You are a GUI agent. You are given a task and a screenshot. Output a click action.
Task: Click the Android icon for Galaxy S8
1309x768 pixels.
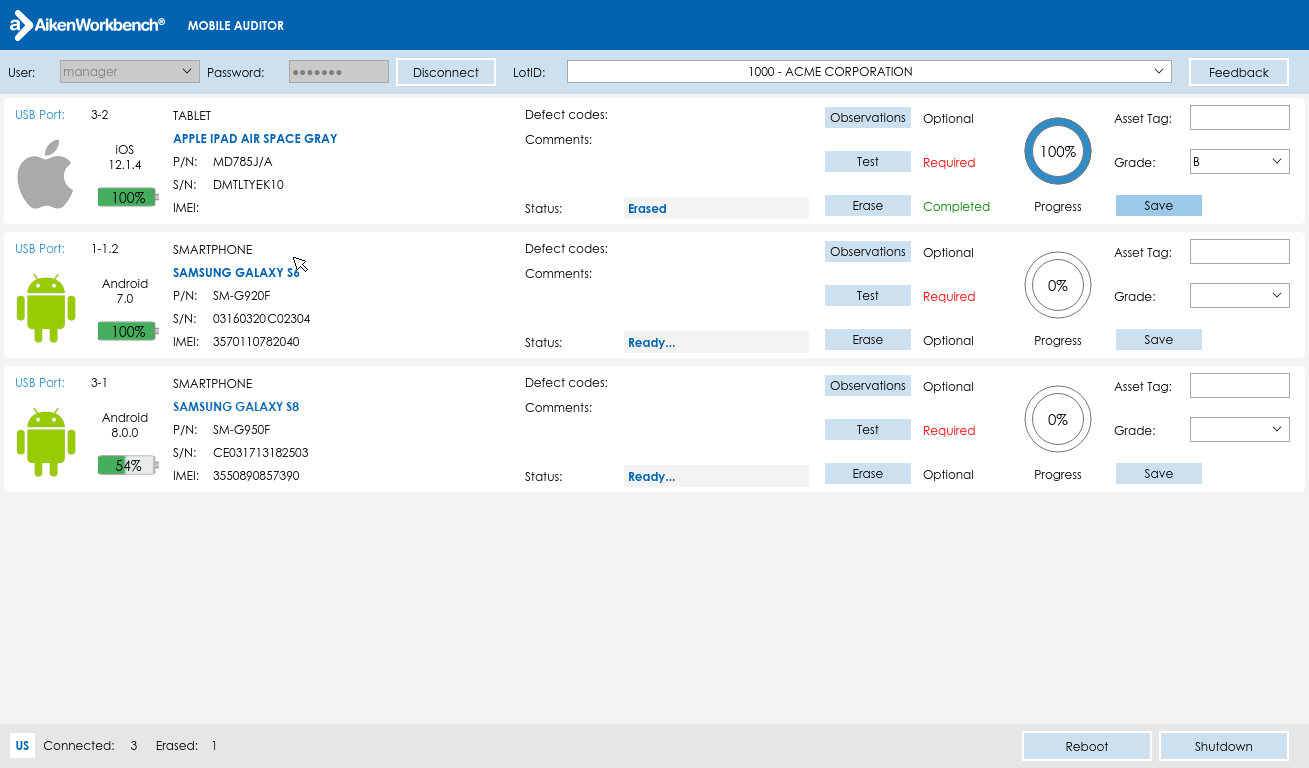point(46,441)
